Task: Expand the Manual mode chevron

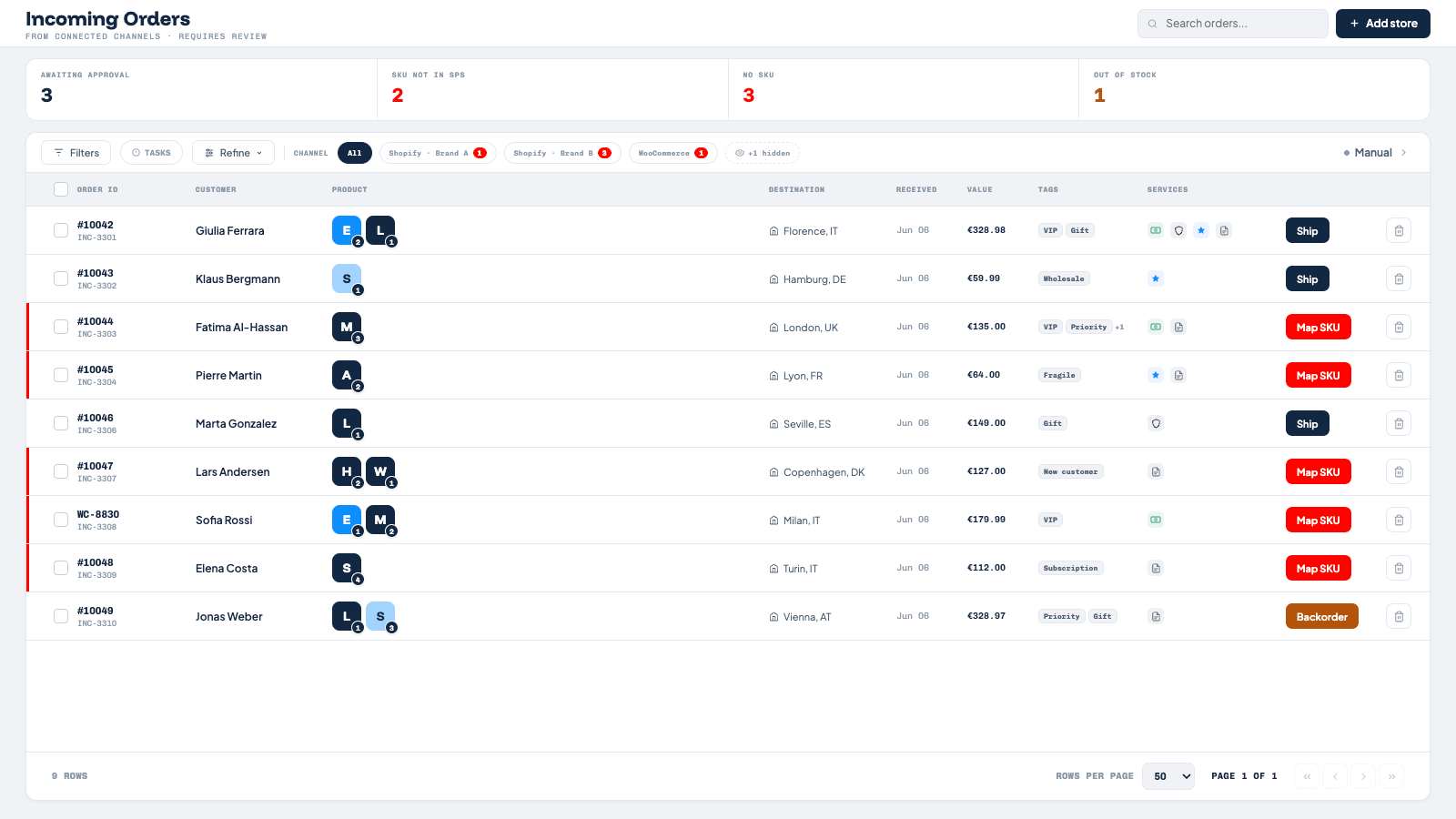Action: point(1403,153)
